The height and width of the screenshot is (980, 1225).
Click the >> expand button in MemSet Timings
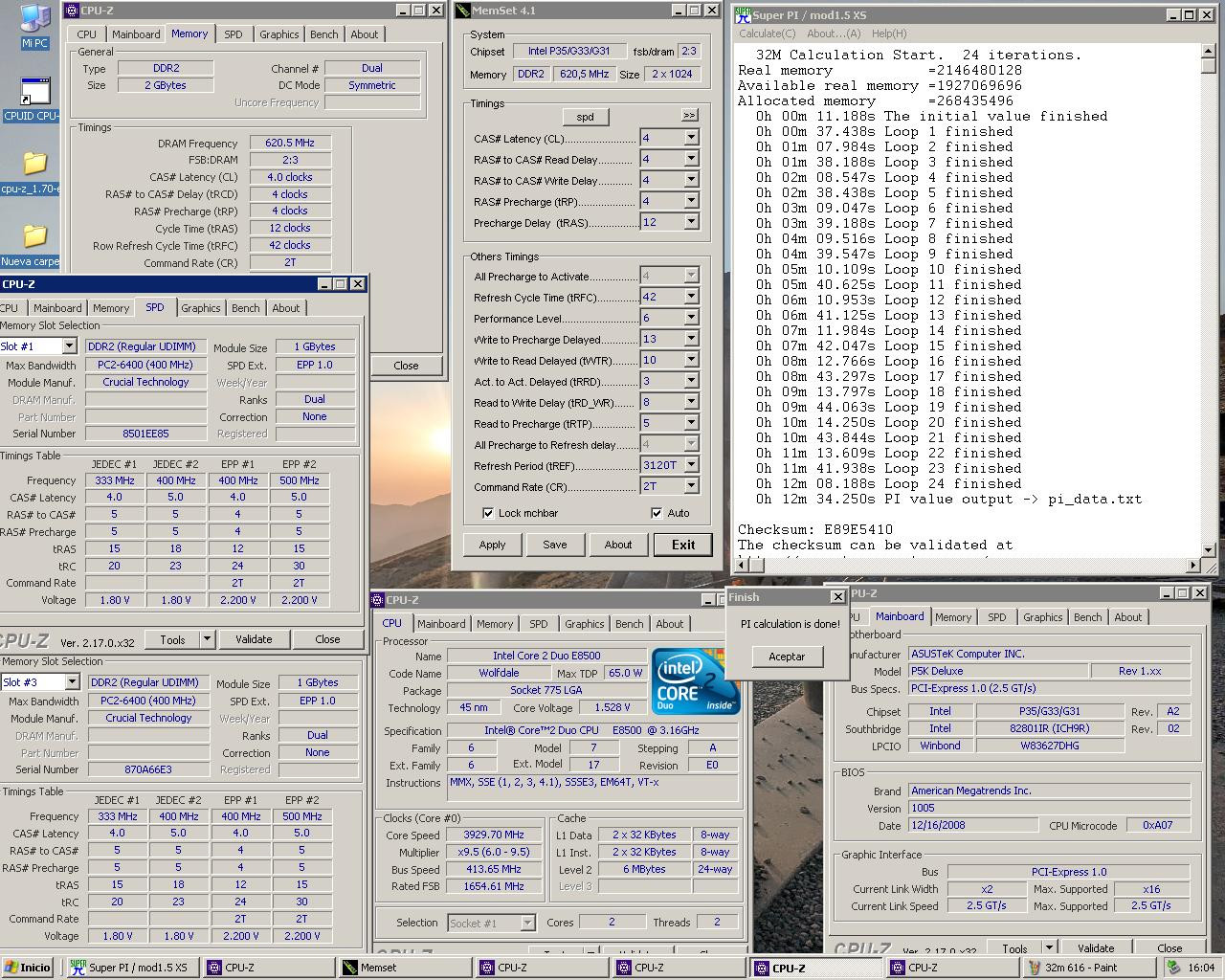click(689, 115)
